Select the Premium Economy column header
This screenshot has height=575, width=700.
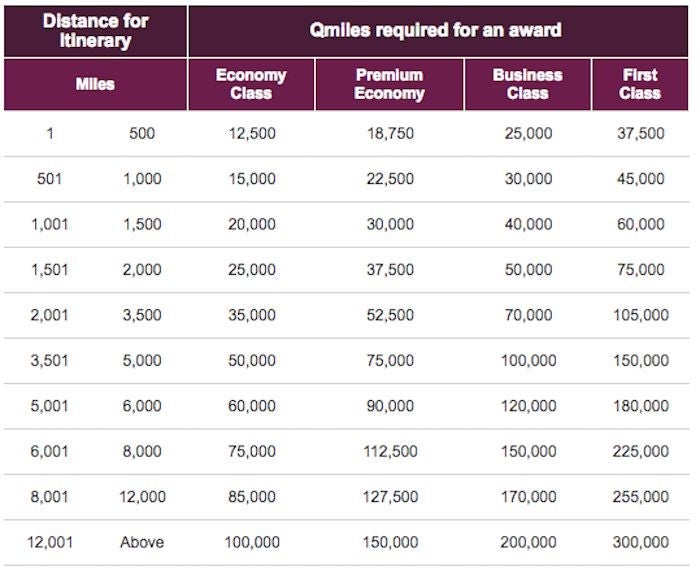[389, 84]
